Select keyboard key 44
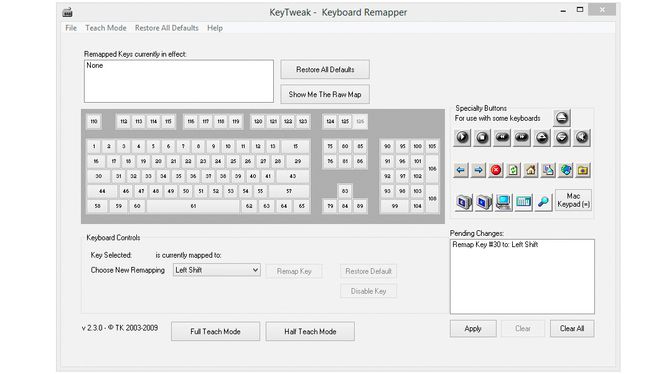The image size is (664, 374). coord(102,191)
